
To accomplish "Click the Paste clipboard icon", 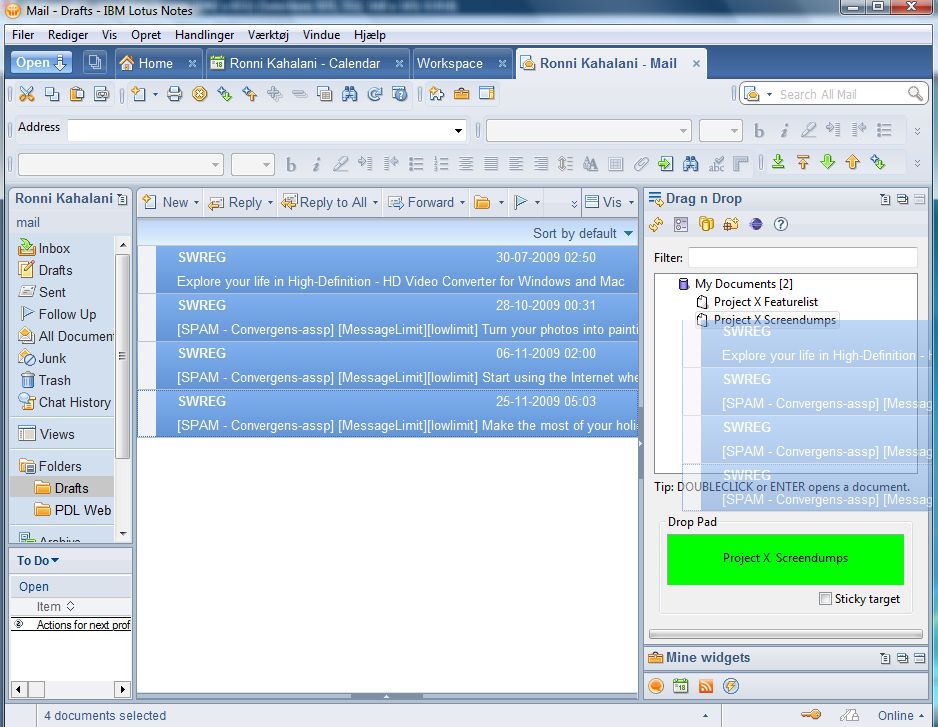I will (77, 94).
